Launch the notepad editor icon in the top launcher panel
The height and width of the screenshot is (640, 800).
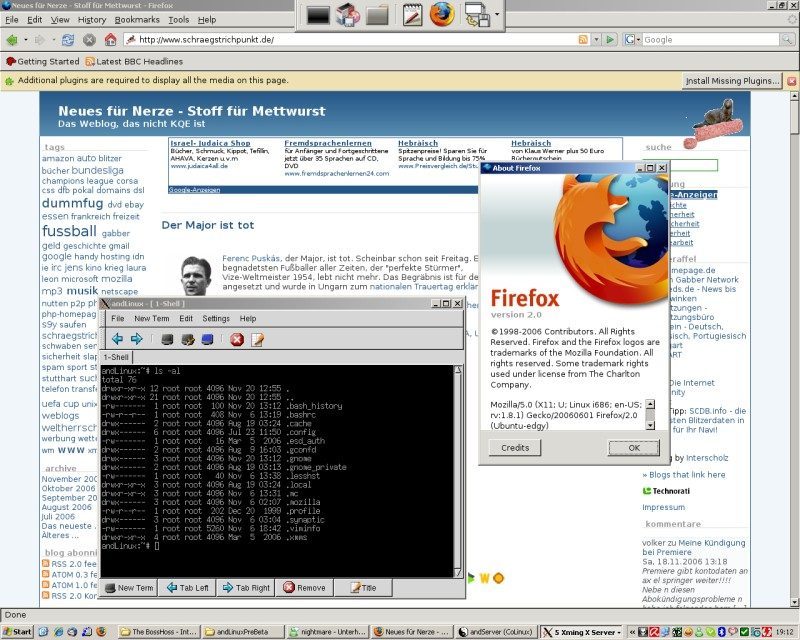(x=412, y=15)
